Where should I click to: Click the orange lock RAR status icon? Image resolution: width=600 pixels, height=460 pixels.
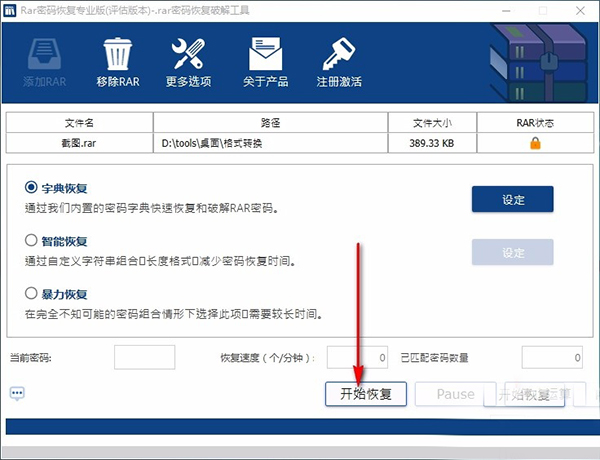pos(535,144)
